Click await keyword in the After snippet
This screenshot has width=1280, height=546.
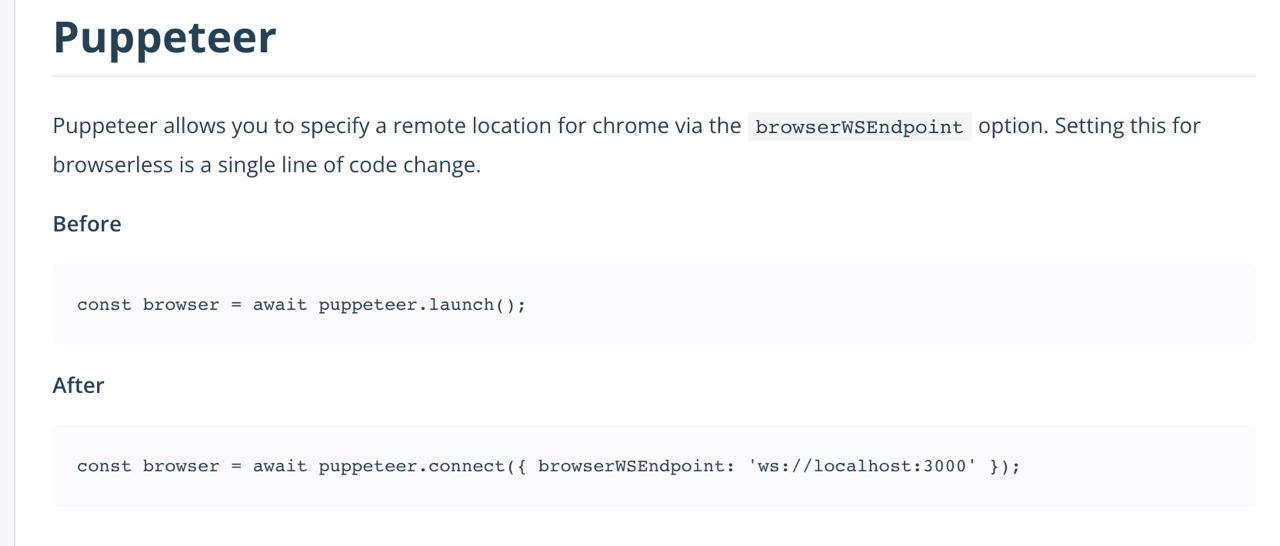pos(280,466)
